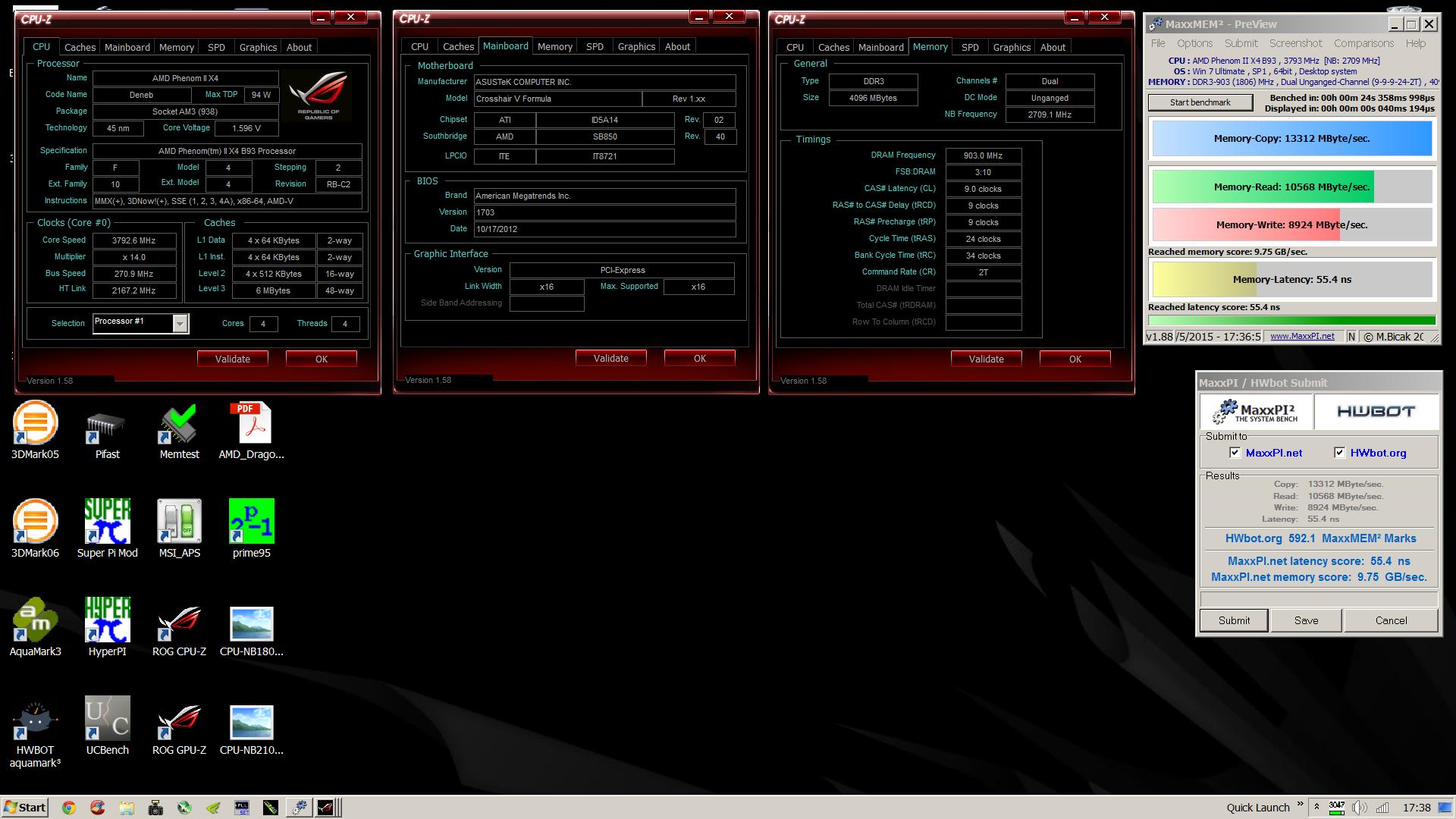This screenshot has height=819, width=1456.
Task: Click the MaxxPI² logo in the submit dialog
Action: 1256,412
